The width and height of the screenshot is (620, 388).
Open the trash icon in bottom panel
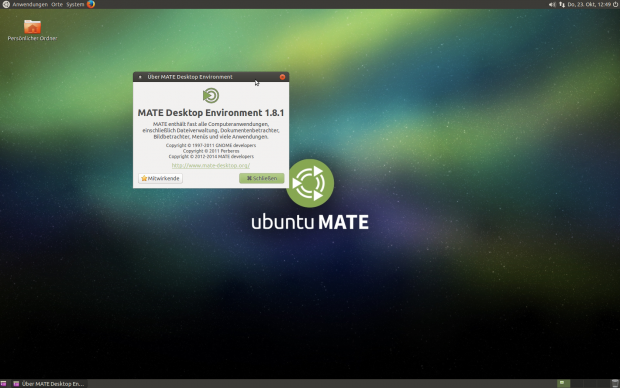pos(615,383)
